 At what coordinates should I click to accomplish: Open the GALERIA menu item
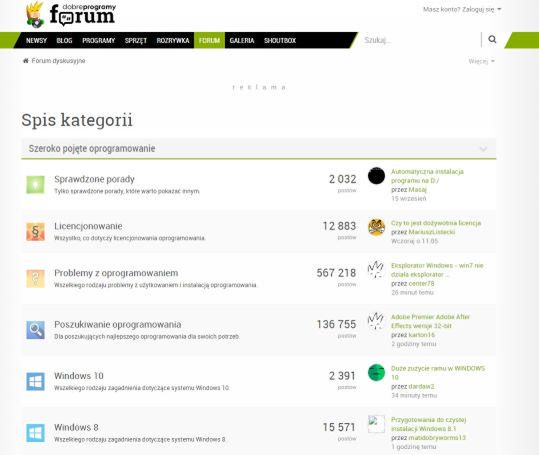point(242,41)
